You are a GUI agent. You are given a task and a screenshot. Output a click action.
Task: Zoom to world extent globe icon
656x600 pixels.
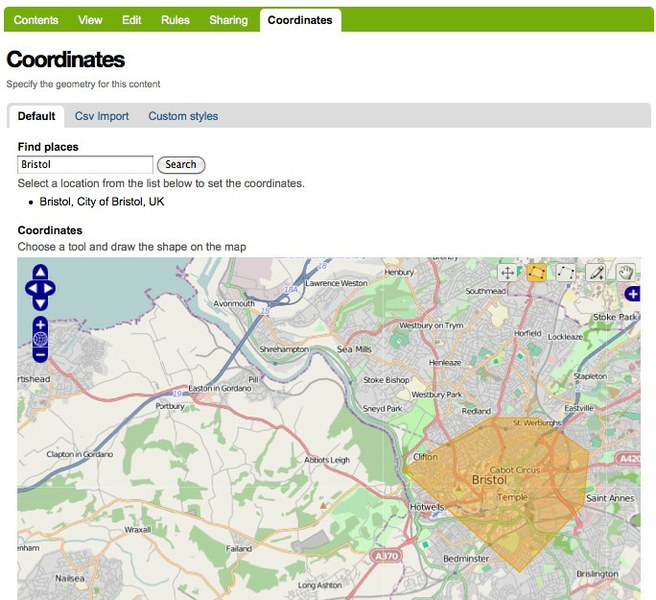point(40,340)
